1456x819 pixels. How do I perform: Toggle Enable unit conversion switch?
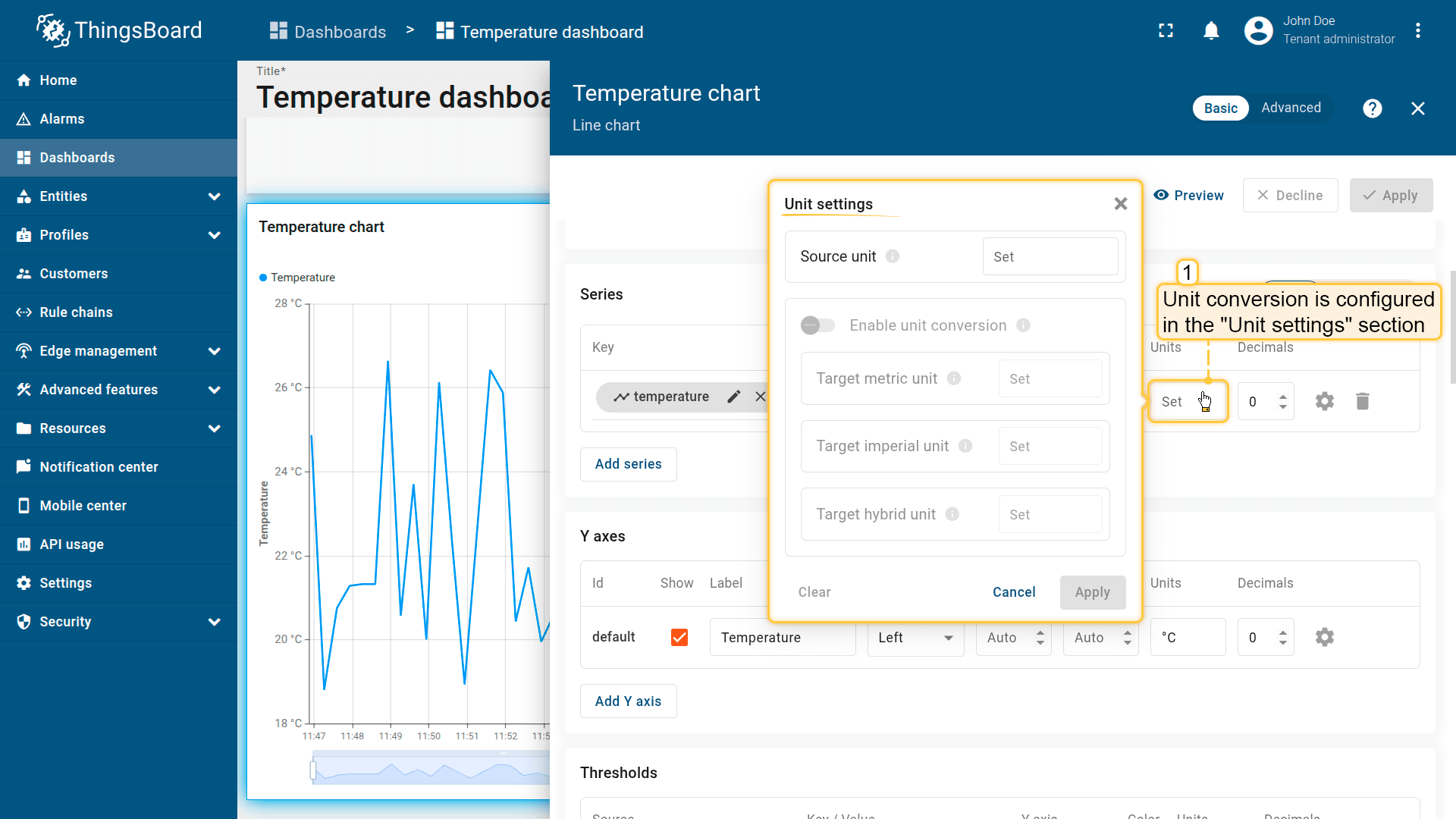pos(817,325)
